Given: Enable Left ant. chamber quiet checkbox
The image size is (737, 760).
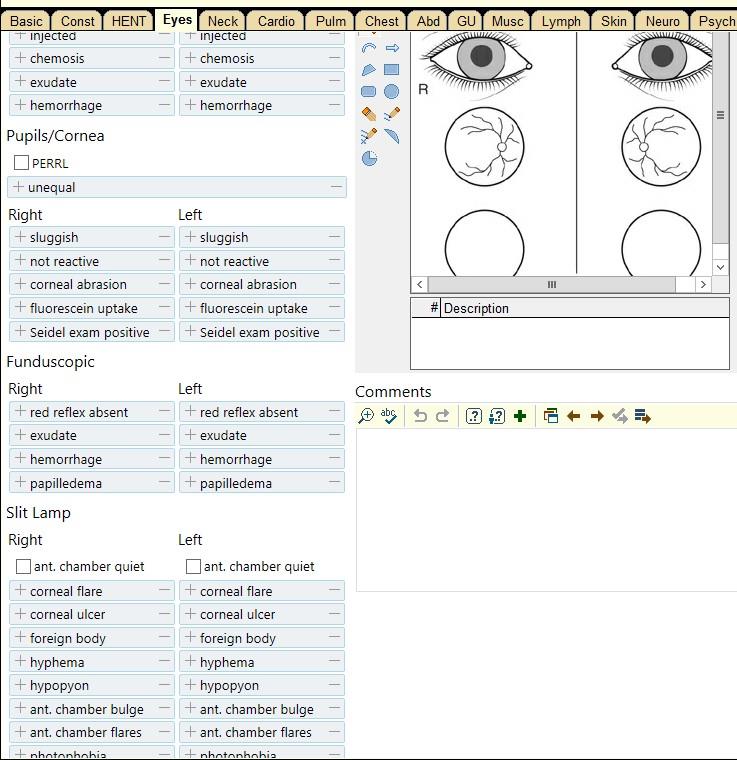Looking at the screenshot, I should point(193,567).
